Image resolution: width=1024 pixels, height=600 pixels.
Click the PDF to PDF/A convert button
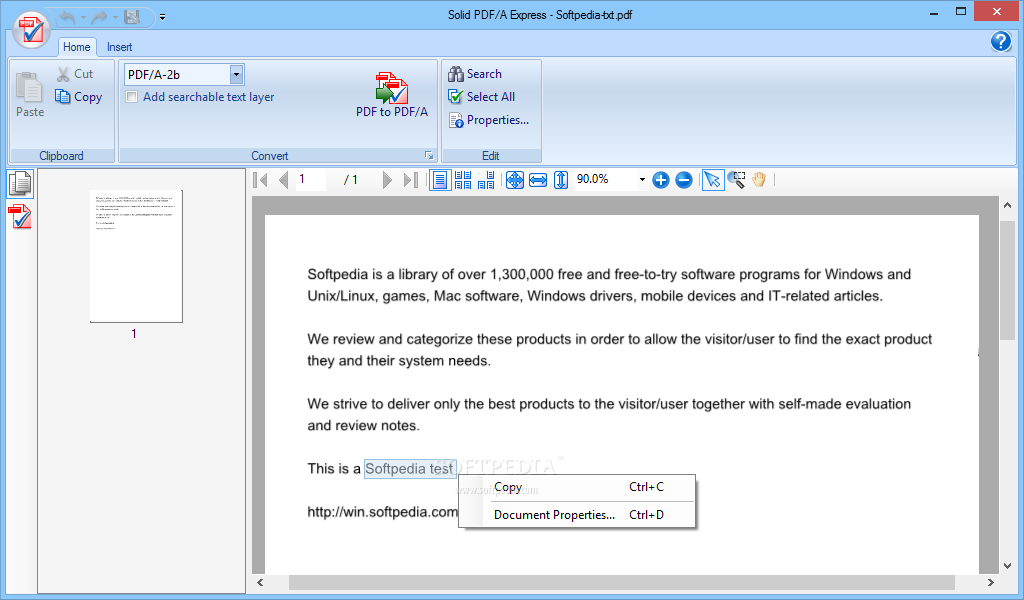tap(392, 95)
